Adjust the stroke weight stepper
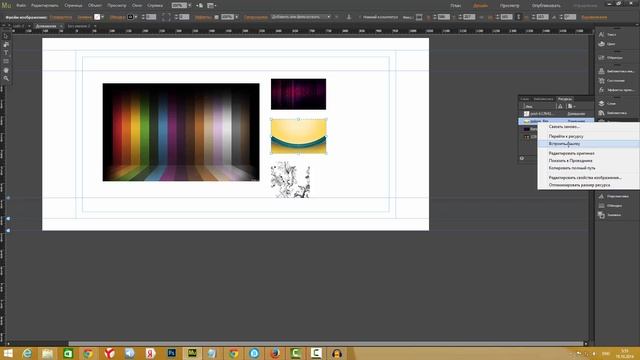640x360 pixels. (x=143, y=17)
